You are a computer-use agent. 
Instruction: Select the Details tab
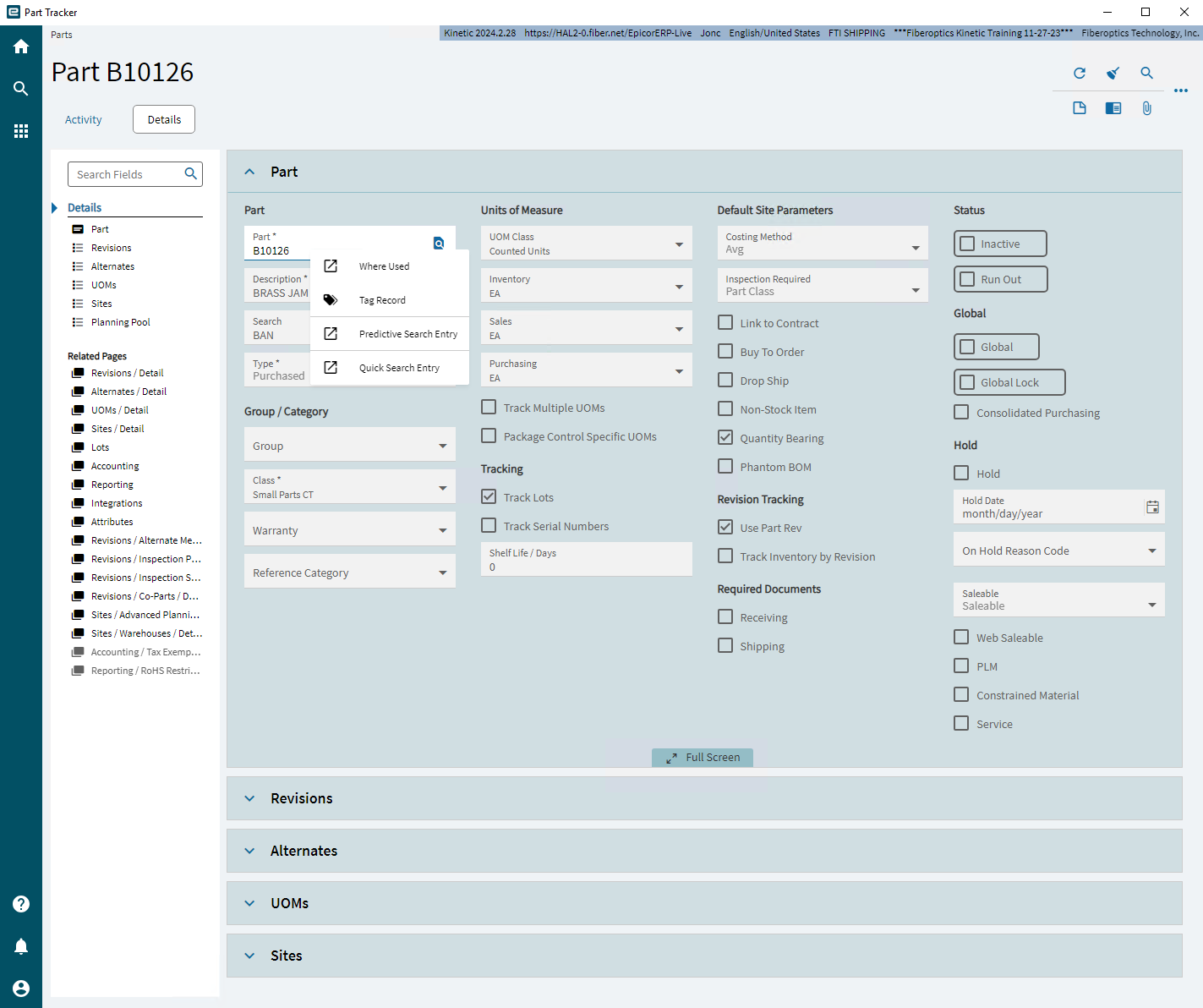pyautogui.click(x=164, y=119)
